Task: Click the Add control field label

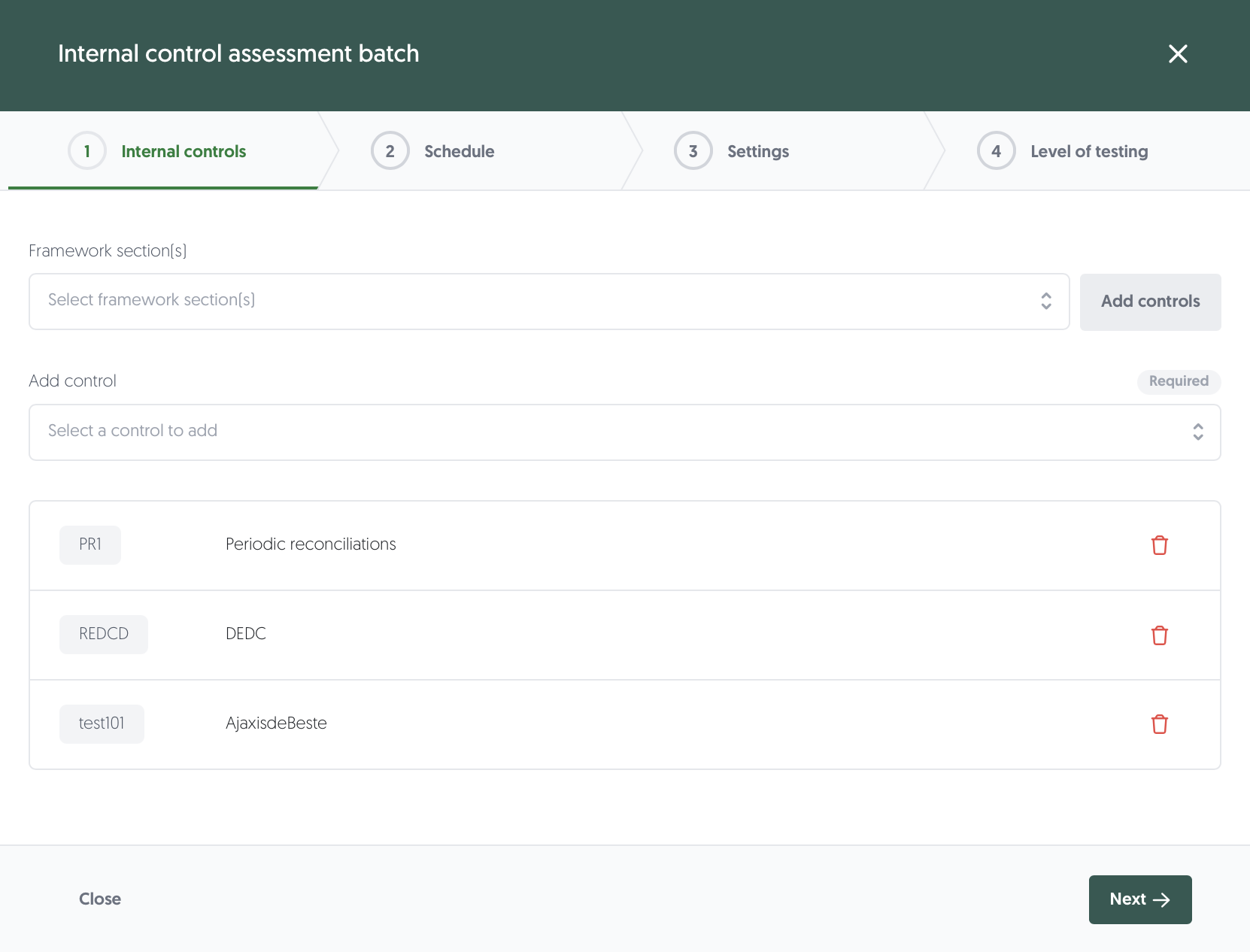Action: point(72,380)
